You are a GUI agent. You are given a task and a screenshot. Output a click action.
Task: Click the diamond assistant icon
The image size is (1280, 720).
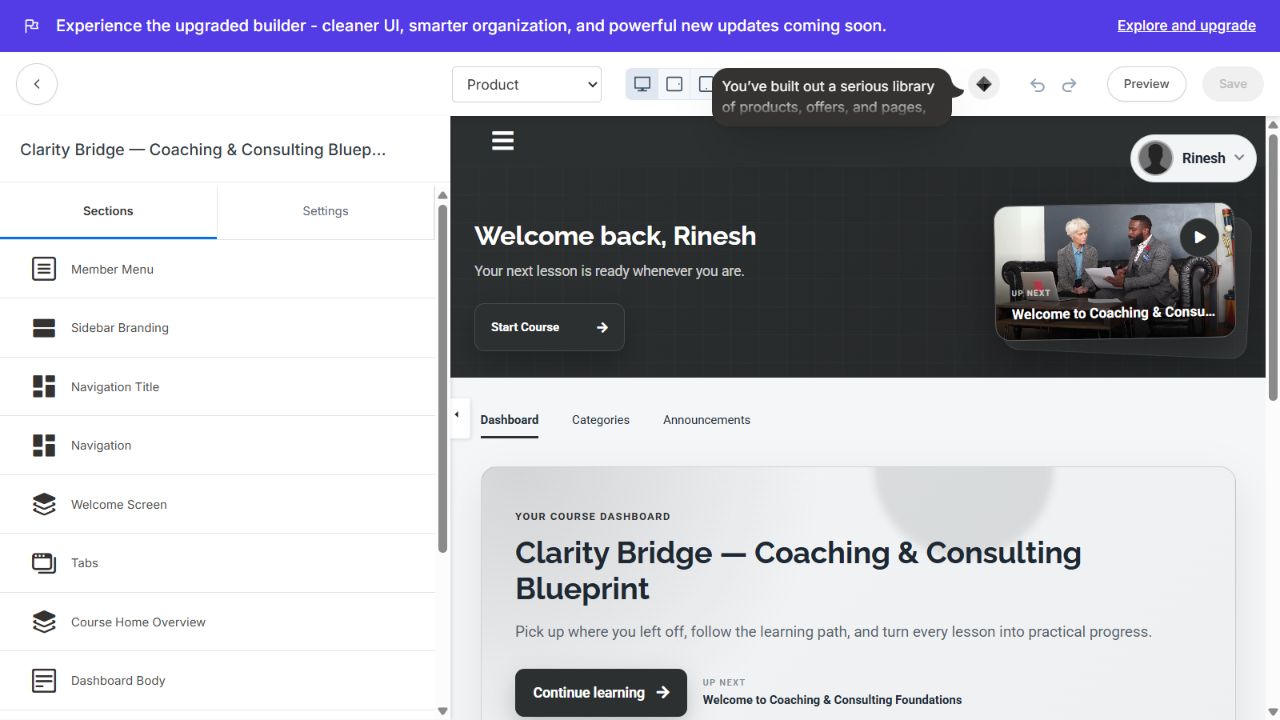coord(984,84)
